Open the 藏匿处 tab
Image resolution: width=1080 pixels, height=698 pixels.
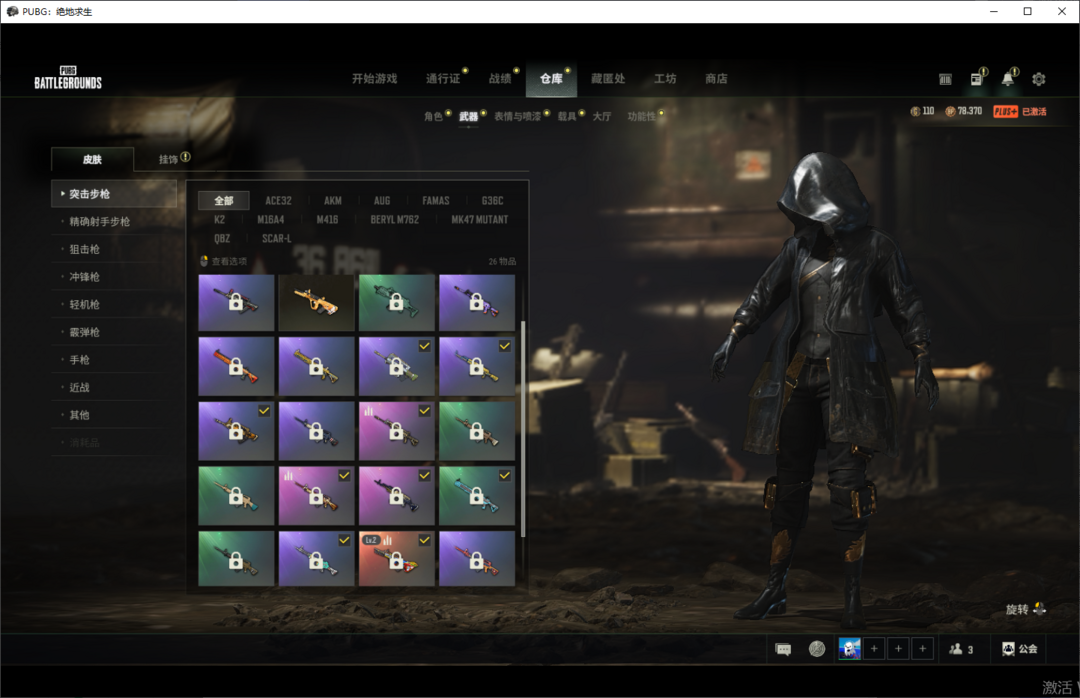(608, 79)
